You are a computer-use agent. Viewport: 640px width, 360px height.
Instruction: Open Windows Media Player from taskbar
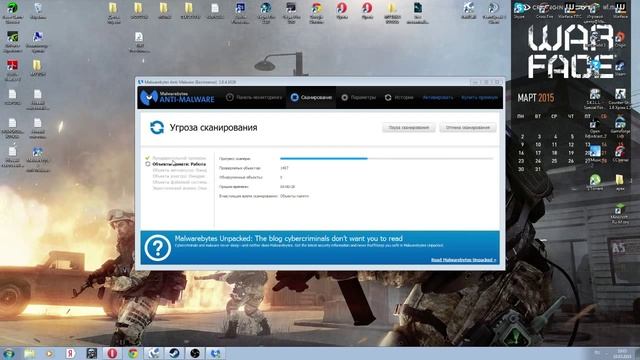pyautogui.click(x=50, y=353)
